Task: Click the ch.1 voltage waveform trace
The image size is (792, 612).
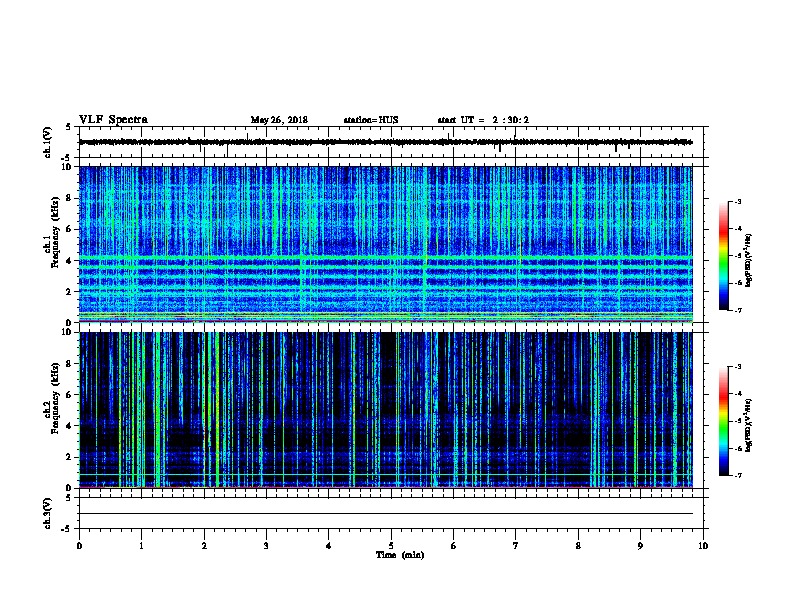Action: click(385, 142)
